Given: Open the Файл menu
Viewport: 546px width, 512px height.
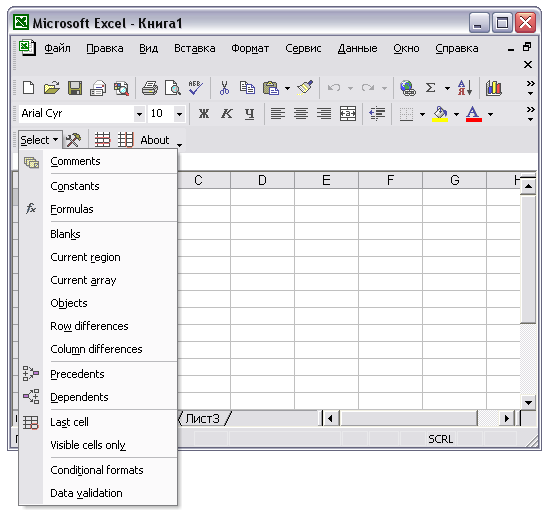Looking at the screenshot, I should pyautogui.click(x=57, y=48).
